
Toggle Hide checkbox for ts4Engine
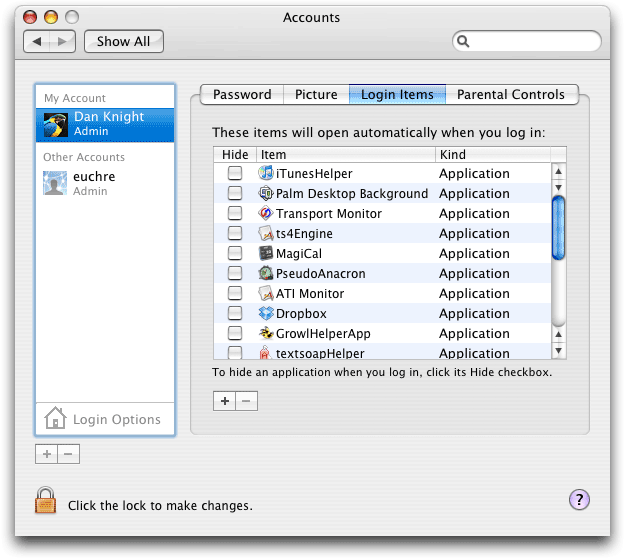(235, 233)
